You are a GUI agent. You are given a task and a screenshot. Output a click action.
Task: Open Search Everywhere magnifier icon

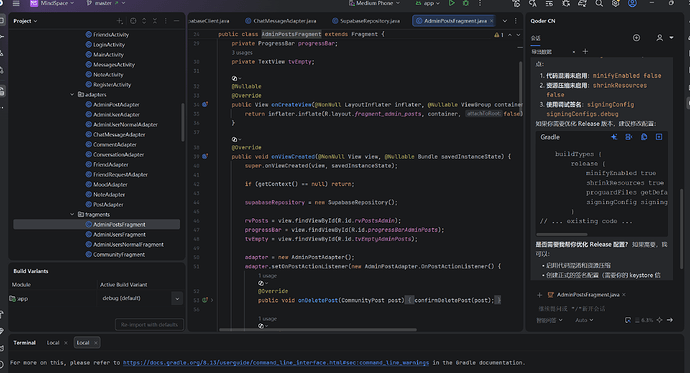(x=599, y=3)
